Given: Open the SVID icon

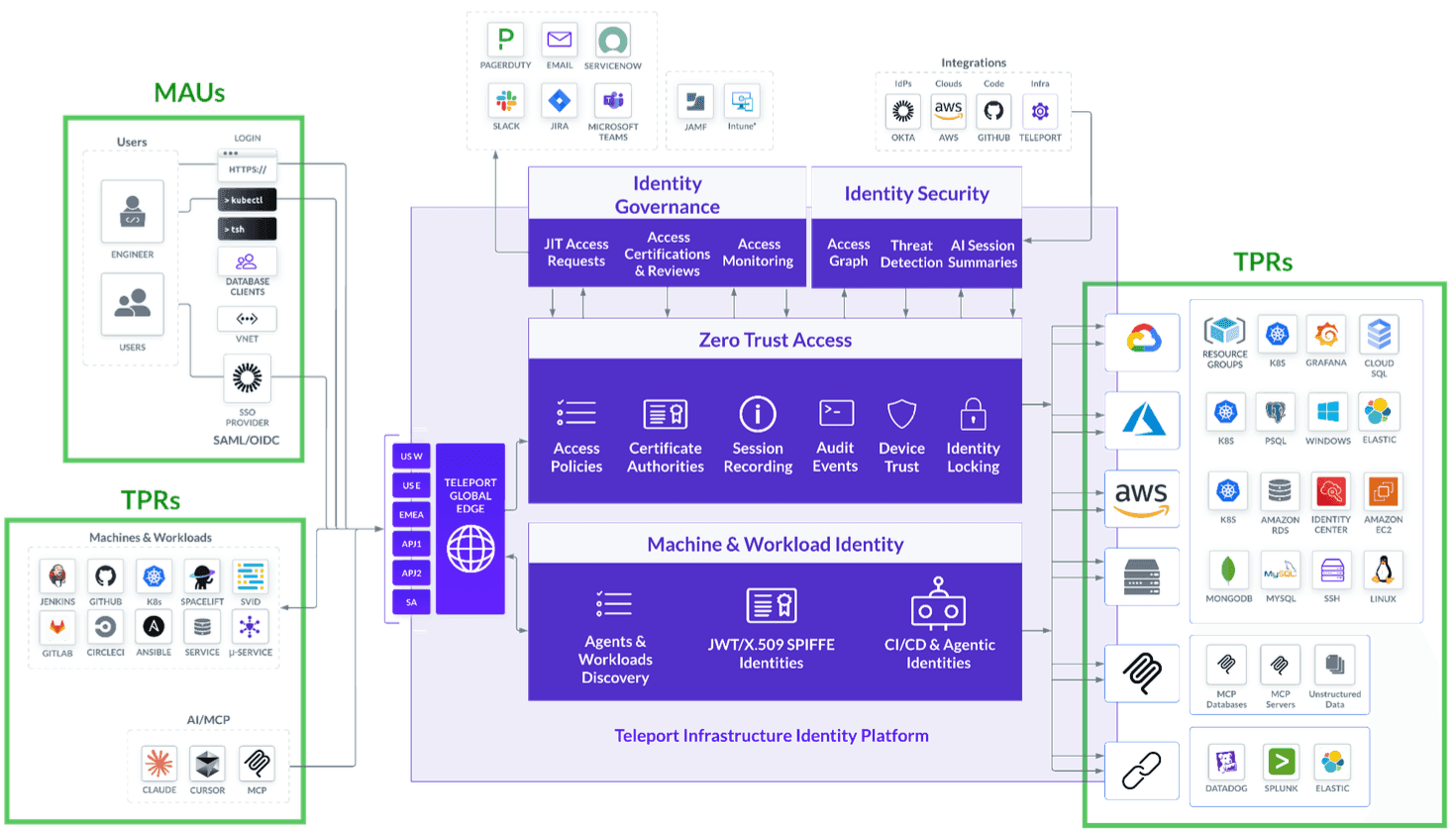Looking at the screenshot, I should click(x=251, y=576).
